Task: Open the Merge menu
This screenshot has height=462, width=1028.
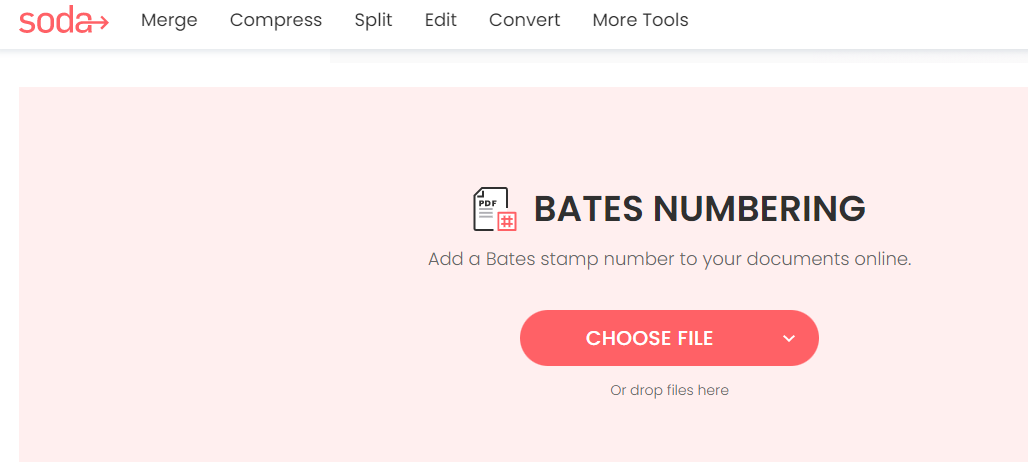Action: (169, 20)
